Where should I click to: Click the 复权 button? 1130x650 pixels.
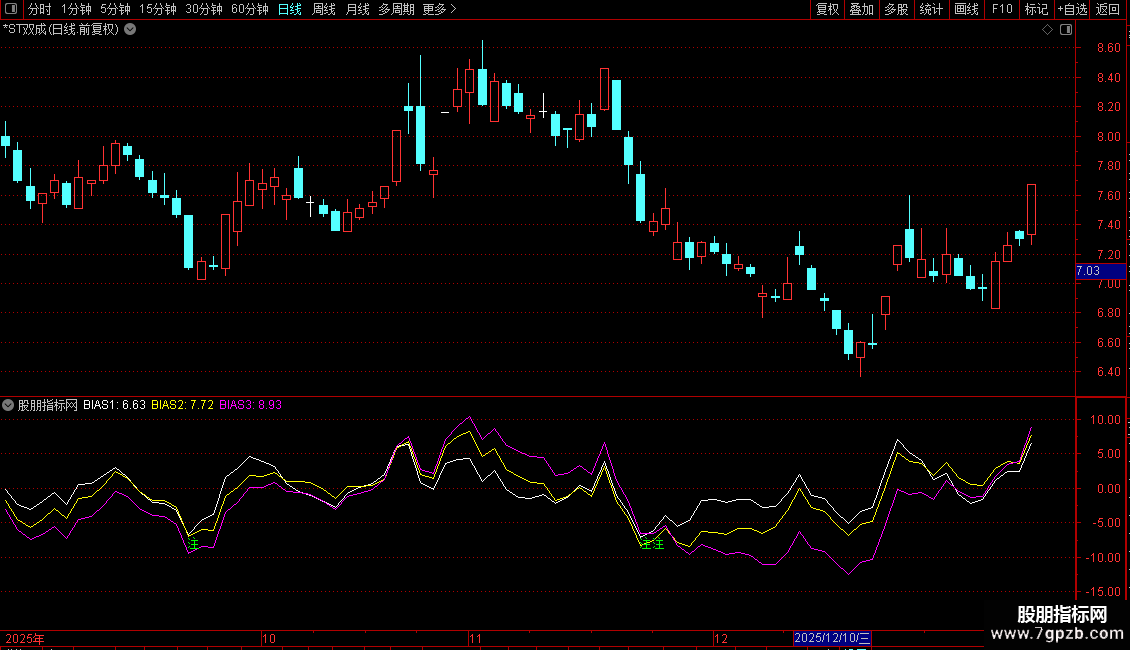pos(827,9)
